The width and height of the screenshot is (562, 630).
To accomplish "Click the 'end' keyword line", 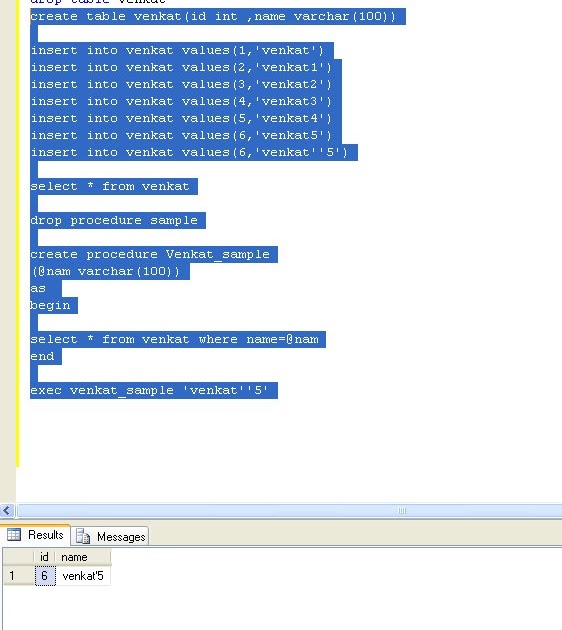I will 42,356.
